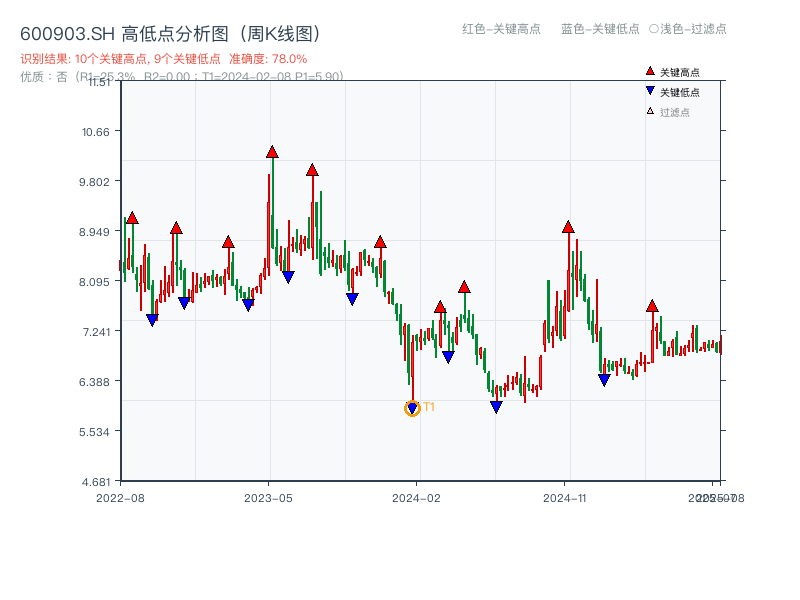This screenshot has height=600, width=800.
Task: Select the first red triangle marker near 2022-08
Action: click(131, 216)
